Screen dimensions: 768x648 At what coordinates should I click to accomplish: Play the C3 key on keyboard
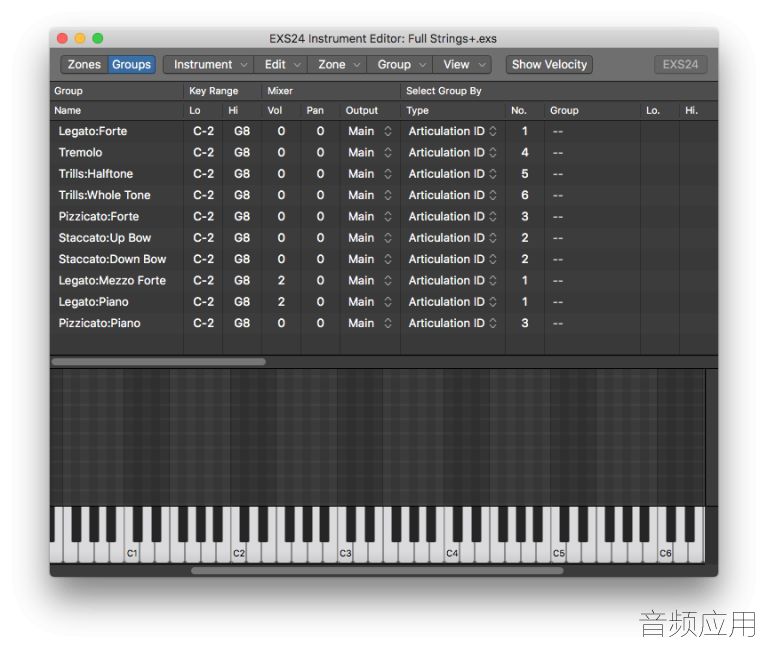tap(345, 553)
